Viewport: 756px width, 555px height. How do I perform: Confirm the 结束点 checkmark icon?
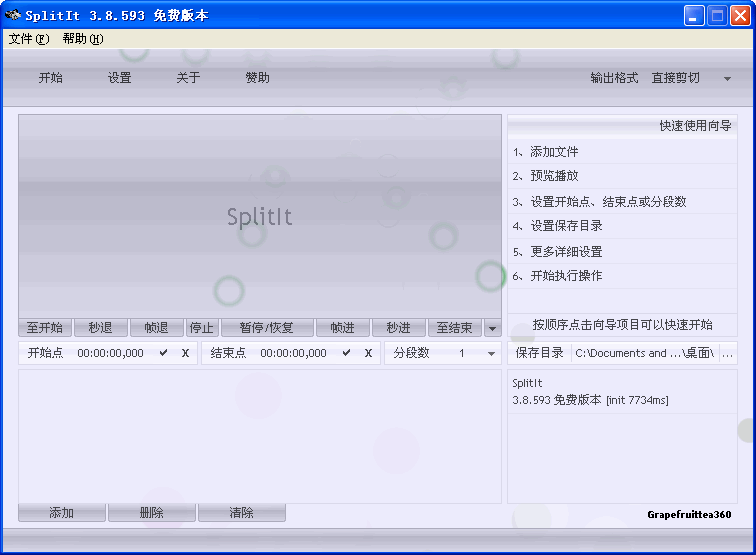tap(346, 353)
